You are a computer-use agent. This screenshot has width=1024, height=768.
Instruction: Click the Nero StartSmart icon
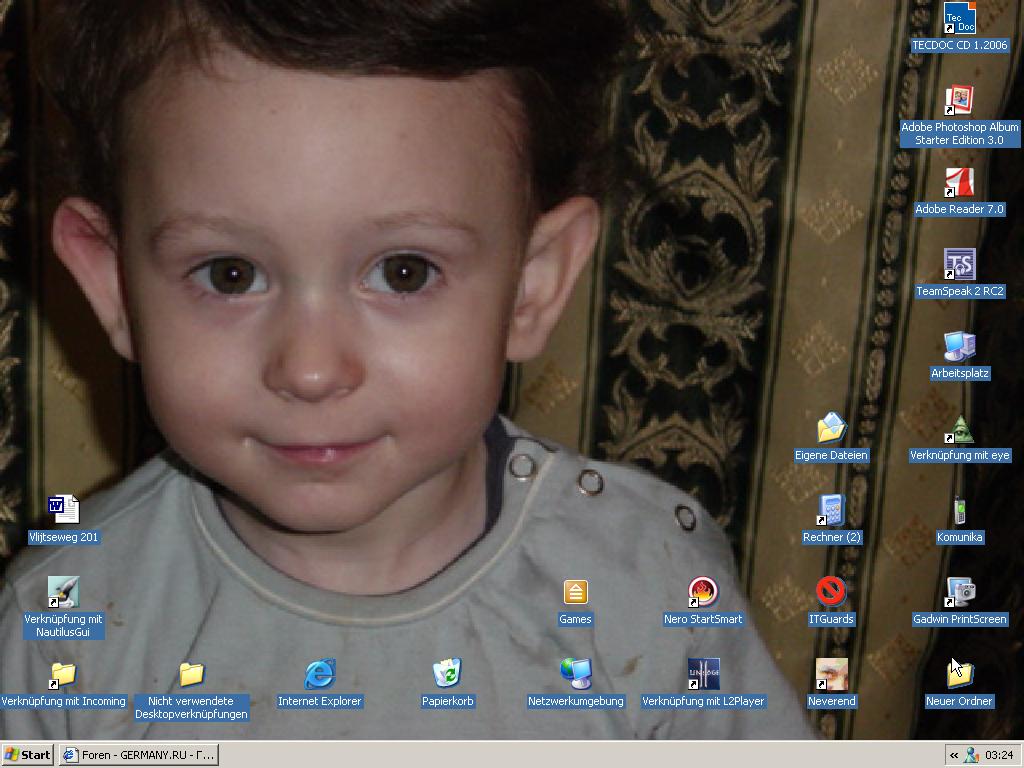click(x=703, y=593)
